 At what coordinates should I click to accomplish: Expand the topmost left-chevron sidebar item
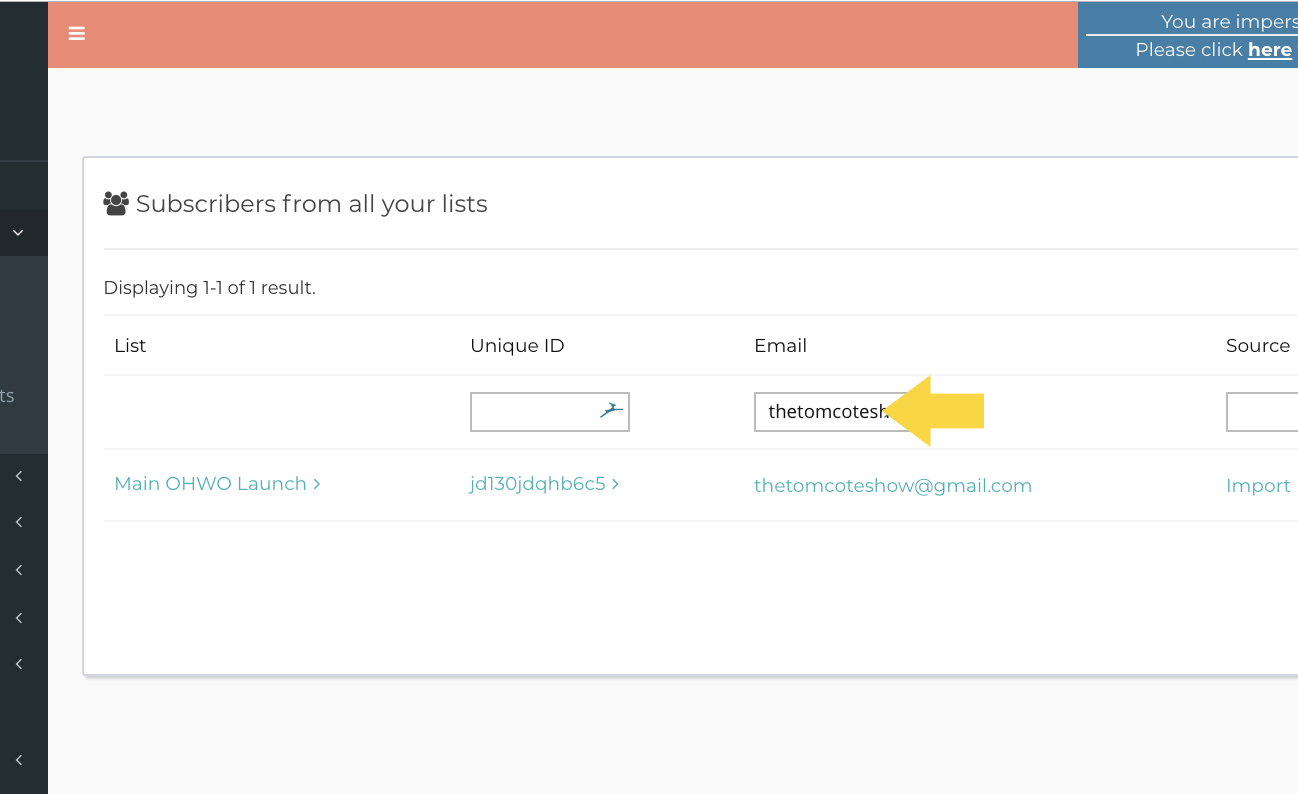[x=18, y=477]
